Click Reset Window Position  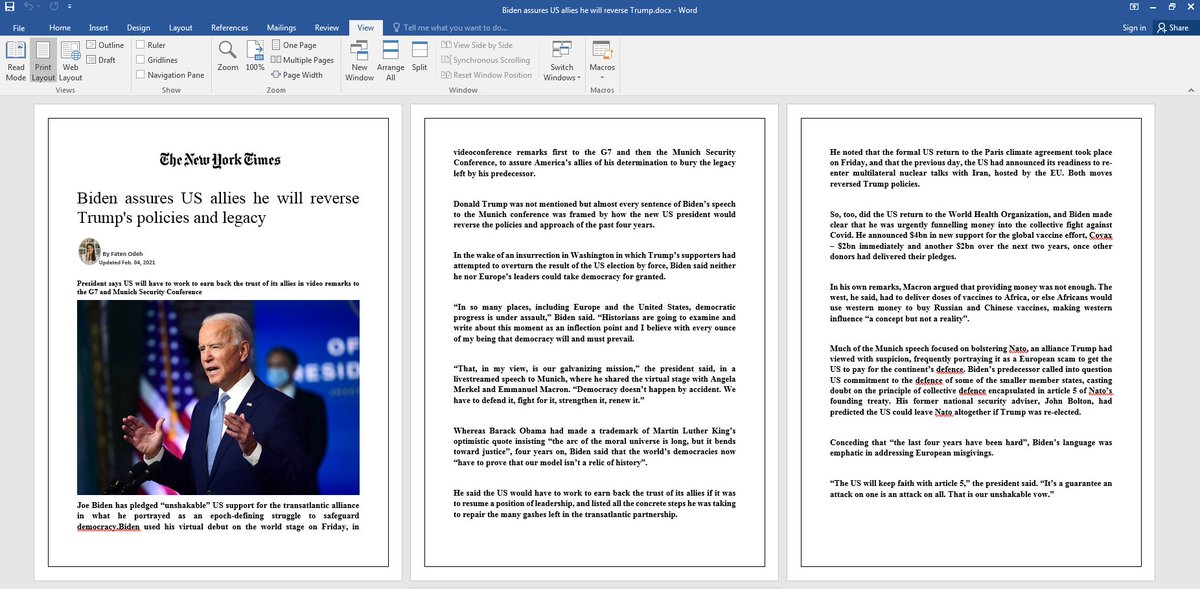point(486,75)
